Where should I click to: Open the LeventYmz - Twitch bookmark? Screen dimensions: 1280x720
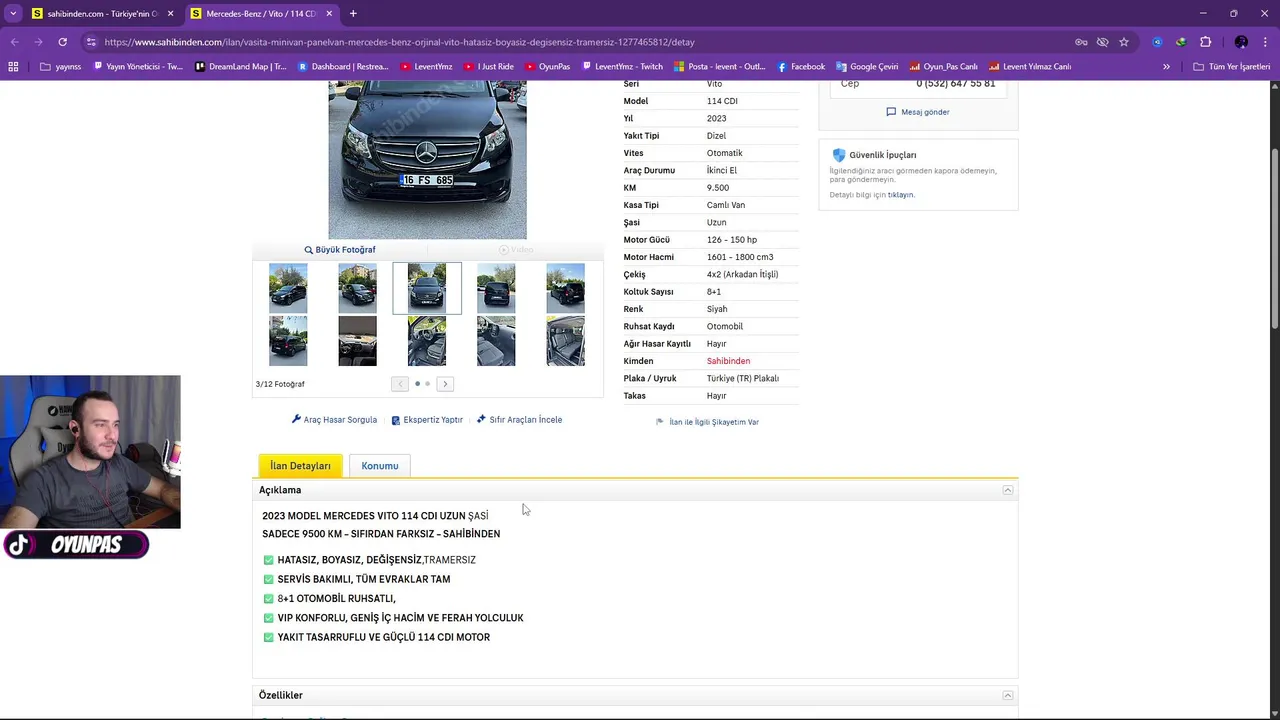click(623, 66)
